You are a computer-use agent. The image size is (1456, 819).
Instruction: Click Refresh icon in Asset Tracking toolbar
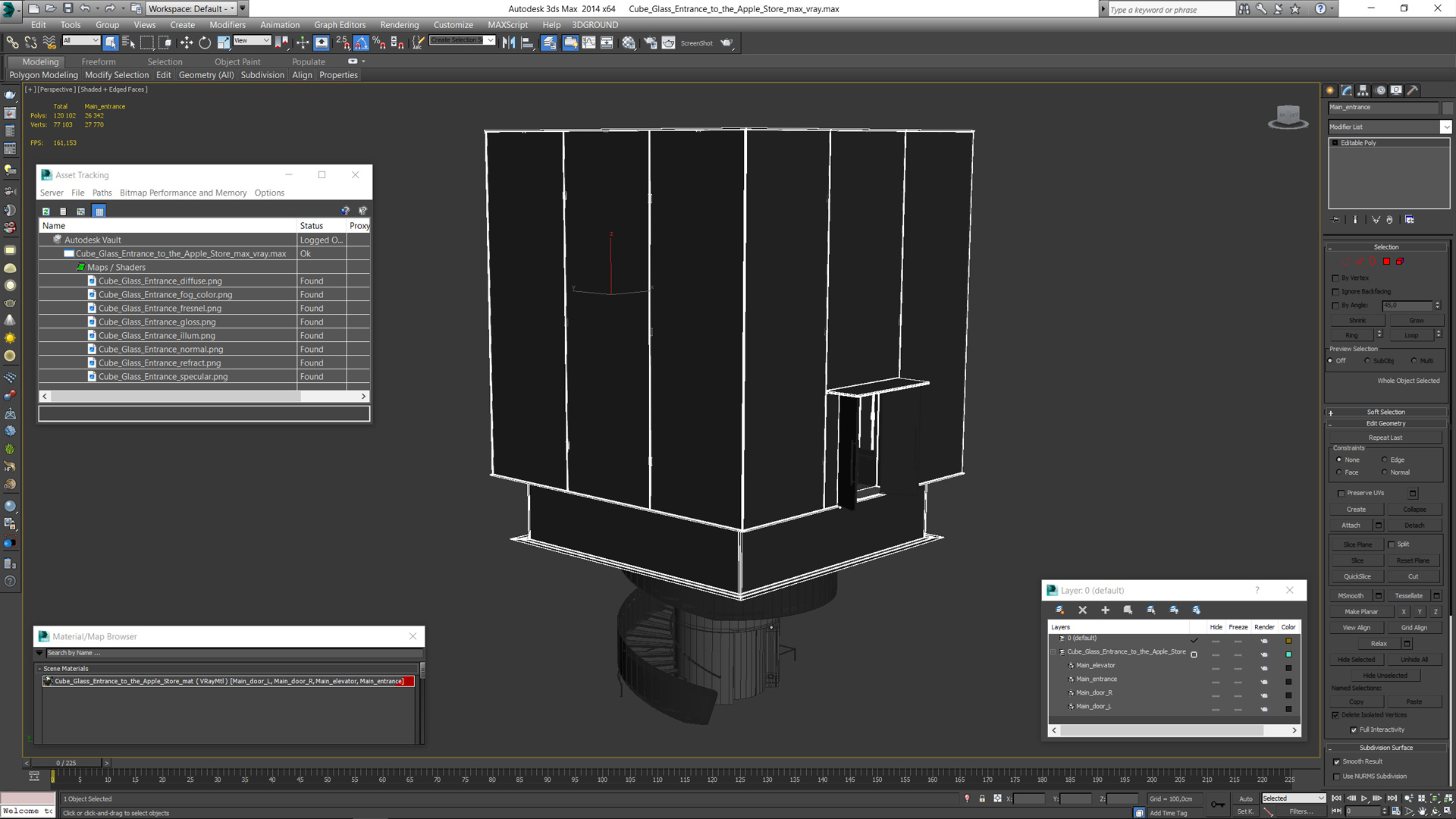pos(45,212)
